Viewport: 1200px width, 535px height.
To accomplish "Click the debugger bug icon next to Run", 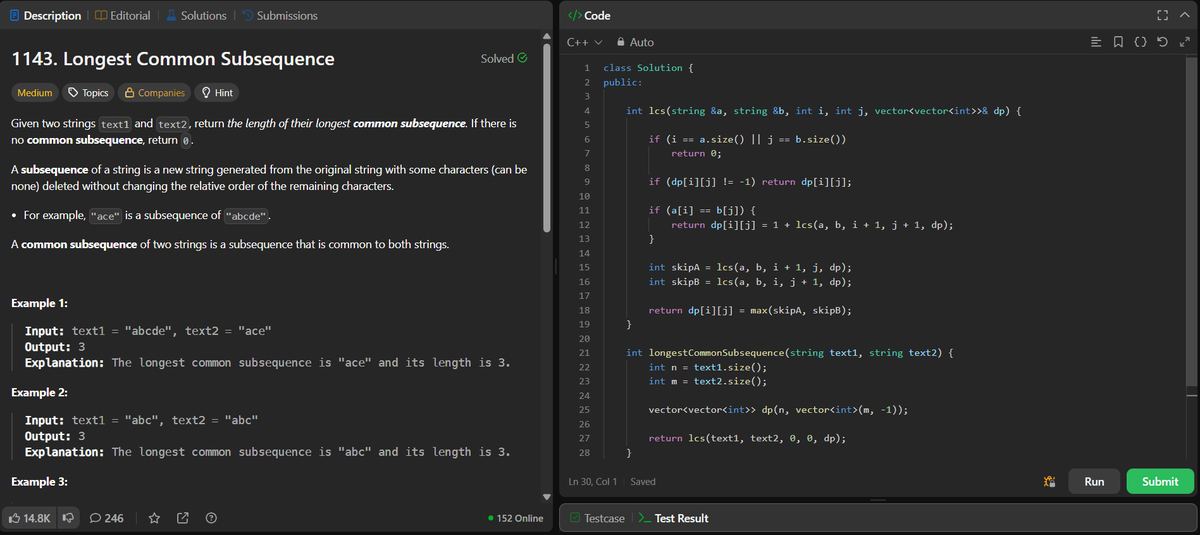I will [x=1049, y=481].
